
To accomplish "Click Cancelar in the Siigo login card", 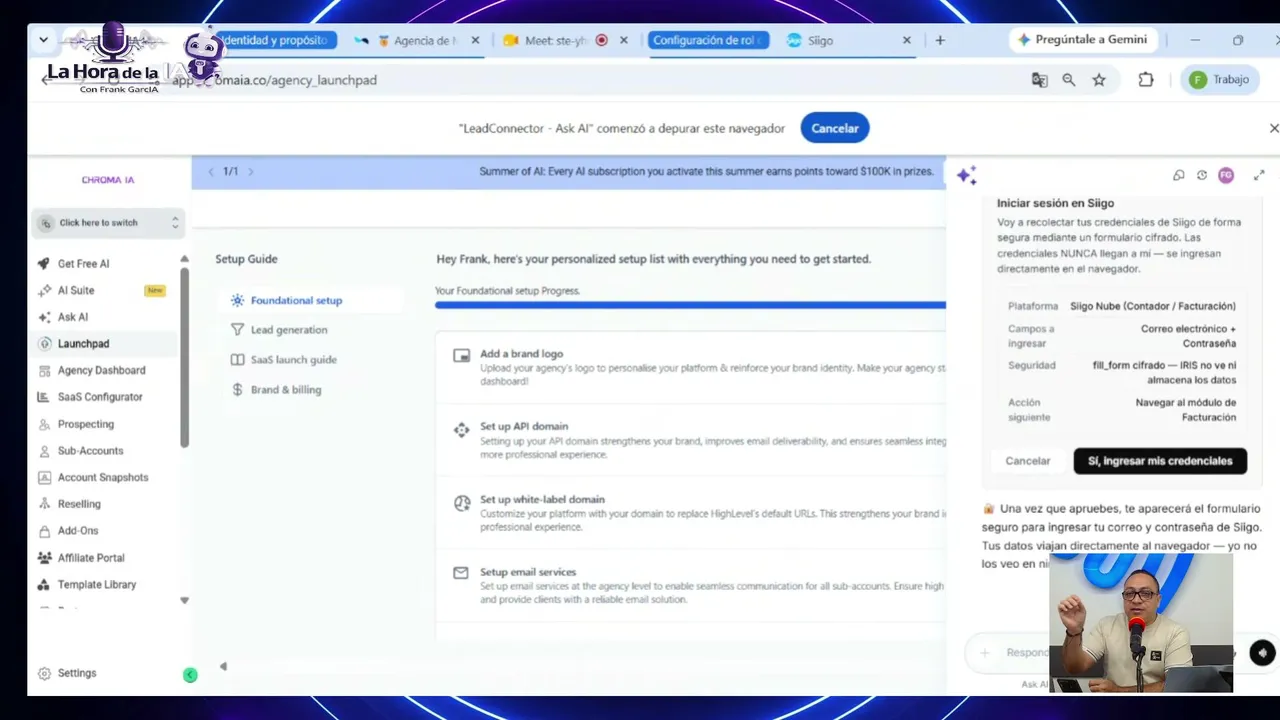I will 1028,461.
